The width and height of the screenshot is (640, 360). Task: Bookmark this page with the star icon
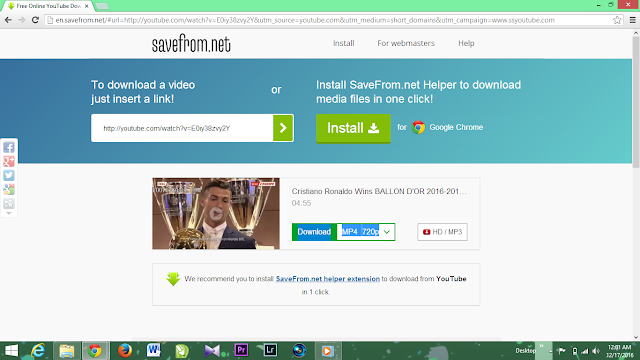[617, 20]
